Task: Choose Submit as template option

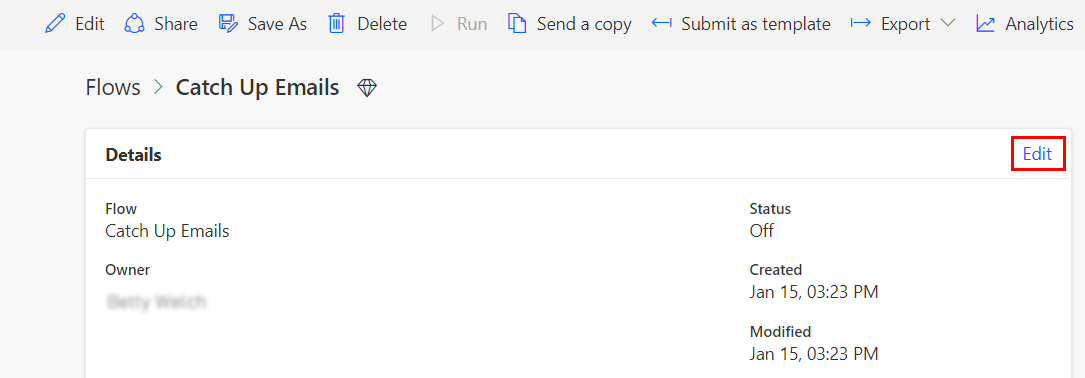Action: [x=756, y=24]
